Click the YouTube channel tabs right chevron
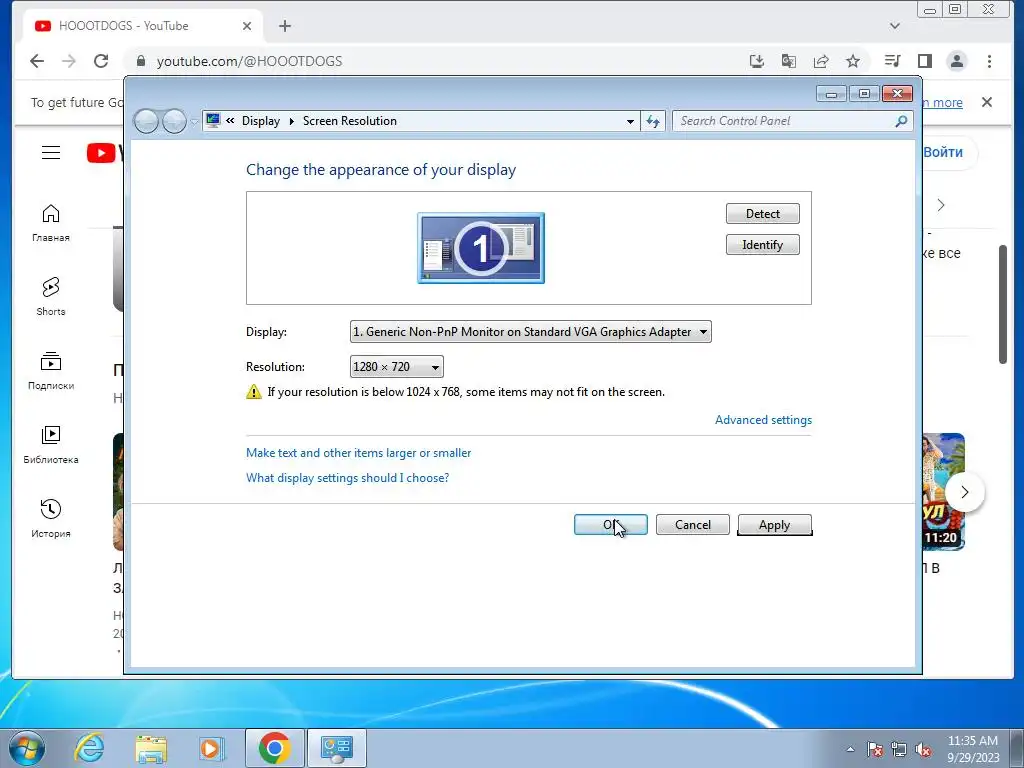Image resolution: width=1024 pixels, height=768 pixels. click(941, 205)
